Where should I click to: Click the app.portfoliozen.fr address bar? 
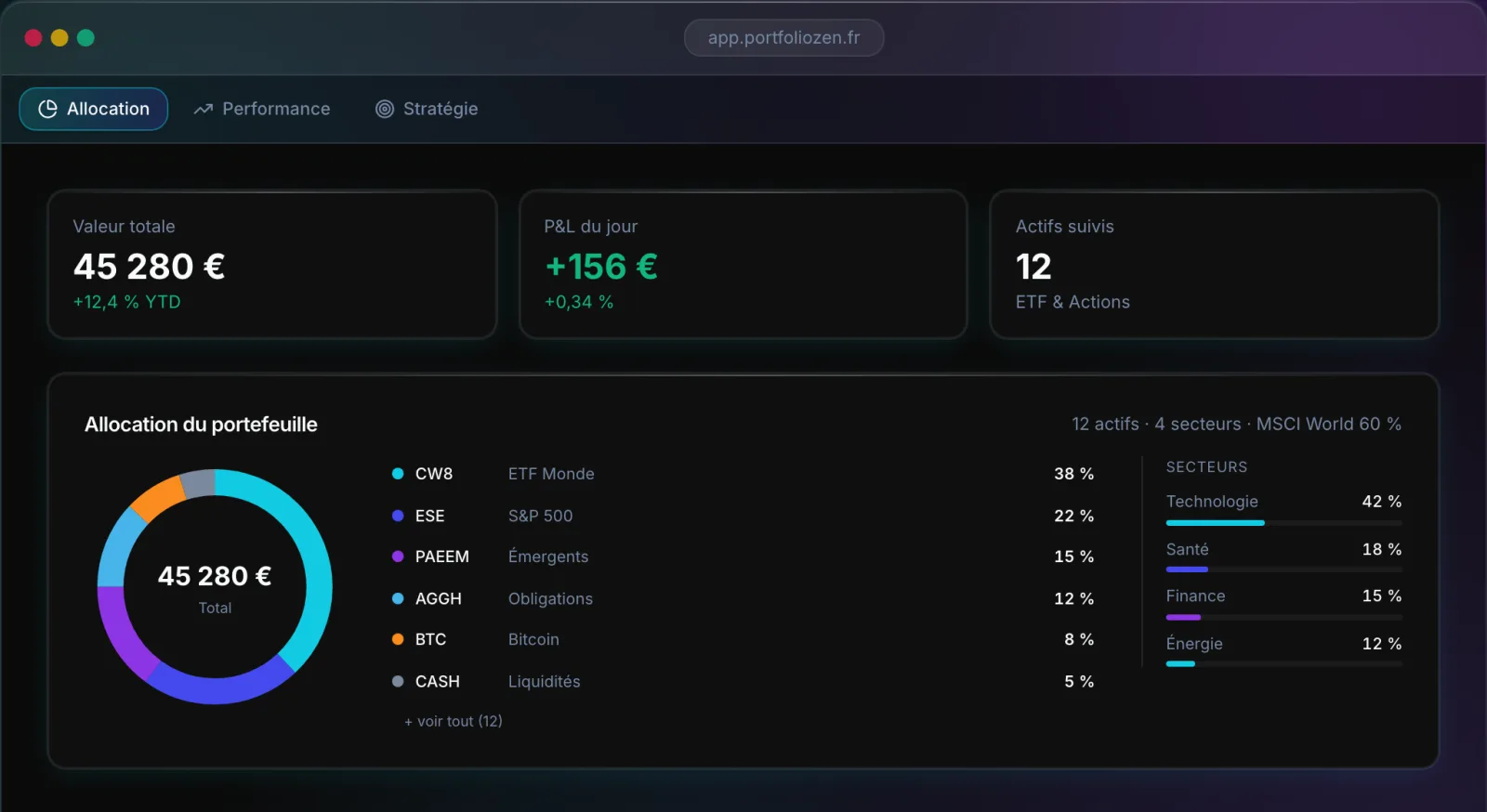point(783,38)
